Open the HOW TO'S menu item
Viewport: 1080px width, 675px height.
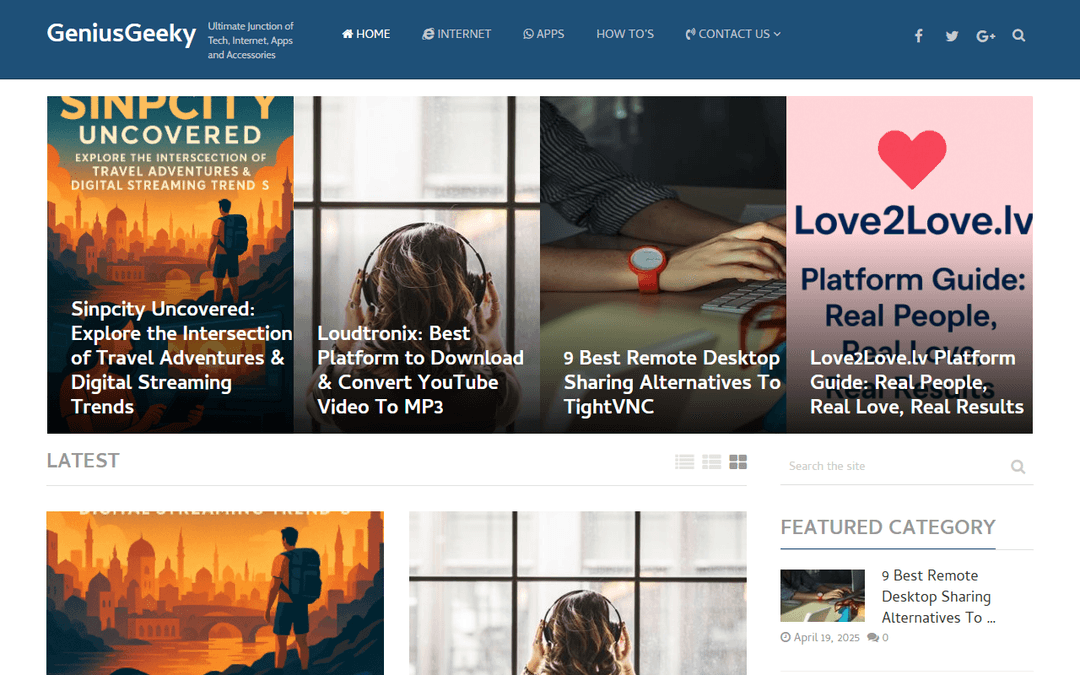click(x=625, y=34)
